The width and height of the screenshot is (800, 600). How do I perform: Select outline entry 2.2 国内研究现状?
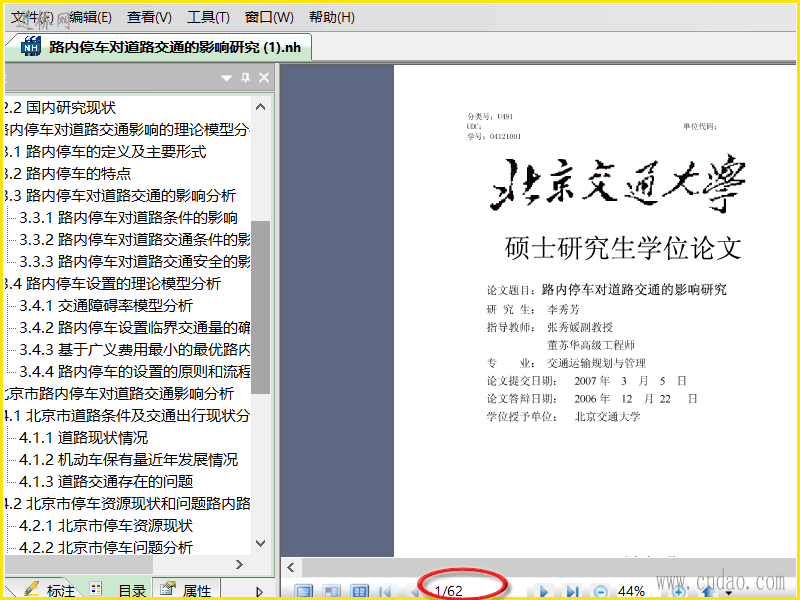point(60,108)
